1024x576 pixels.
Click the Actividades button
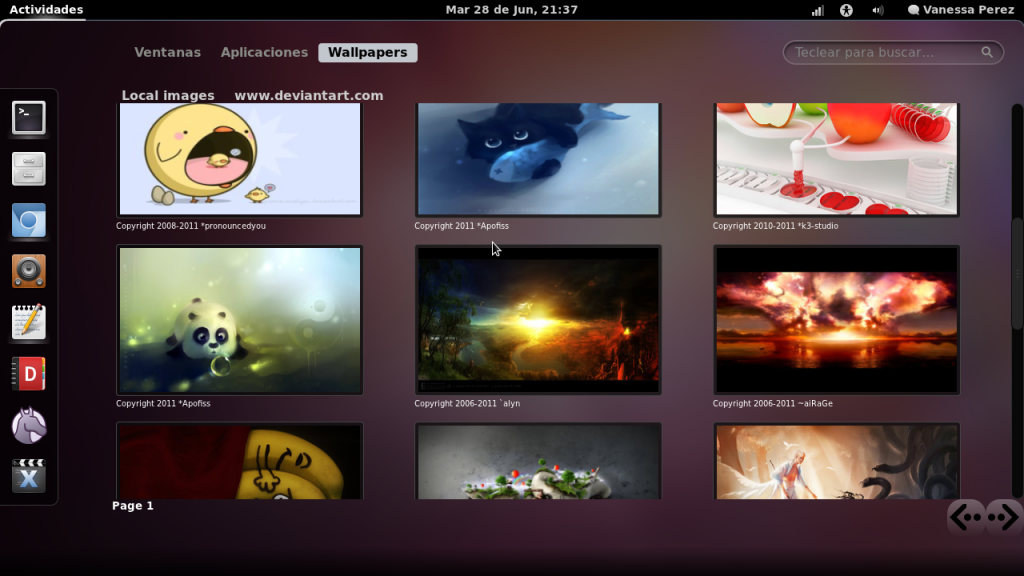click(46, 10)
